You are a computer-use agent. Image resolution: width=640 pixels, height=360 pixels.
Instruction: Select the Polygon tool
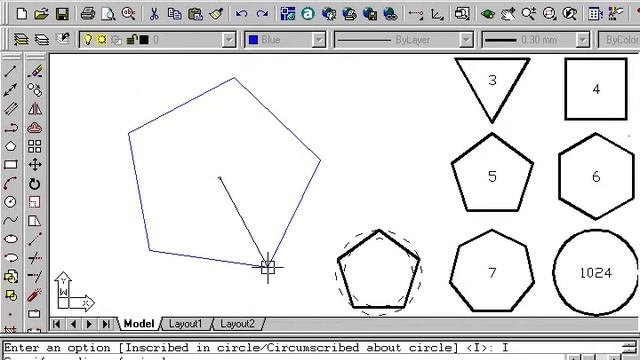click(x=11, y=146)
